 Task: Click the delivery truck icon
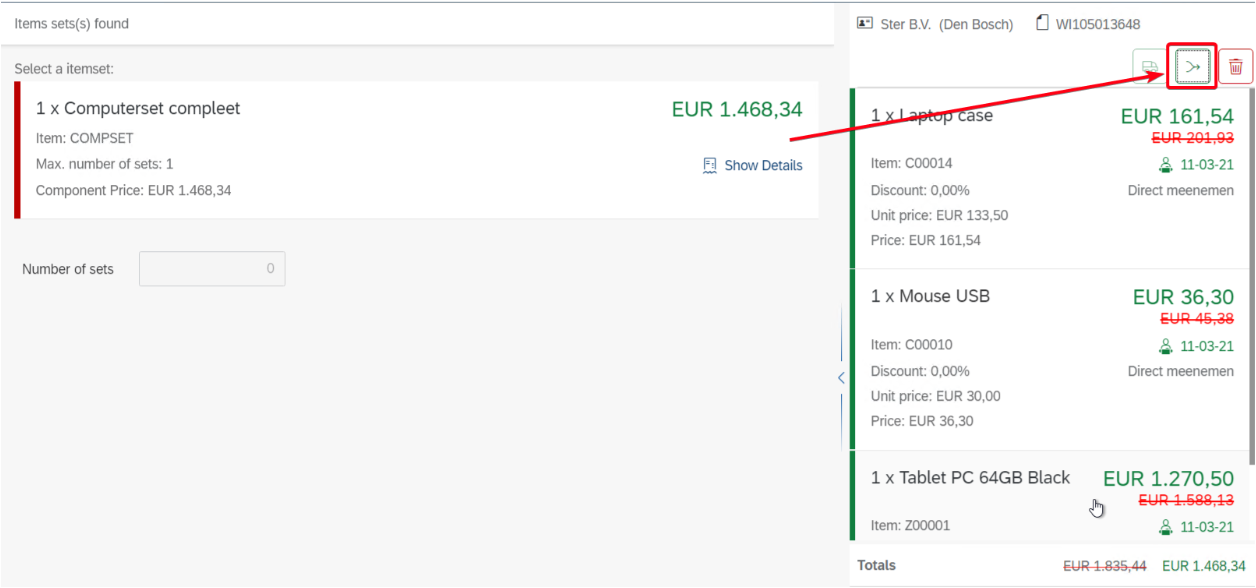tap(1150, 67)
